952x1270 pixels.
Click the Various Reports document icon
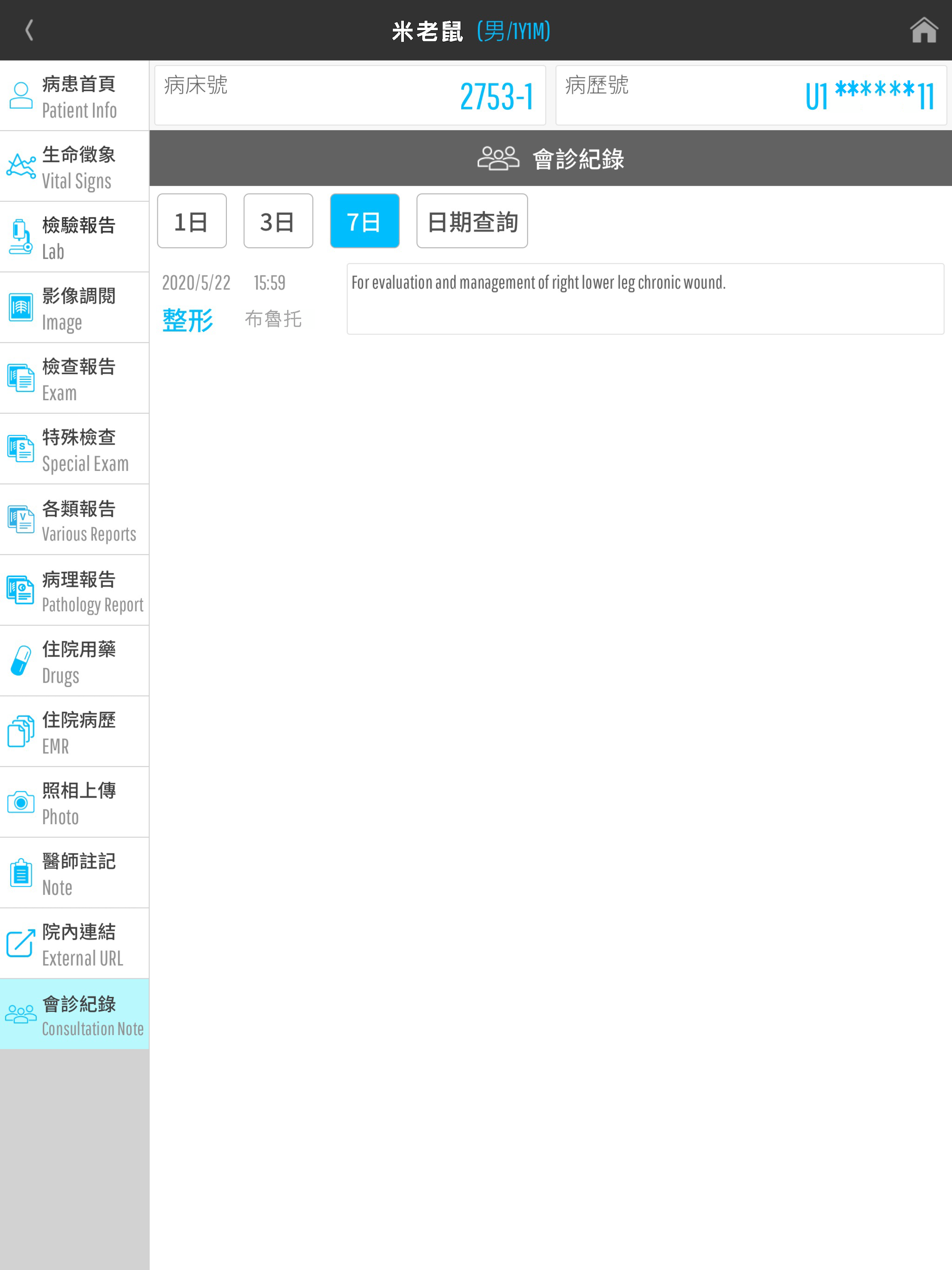pos(21,519)
